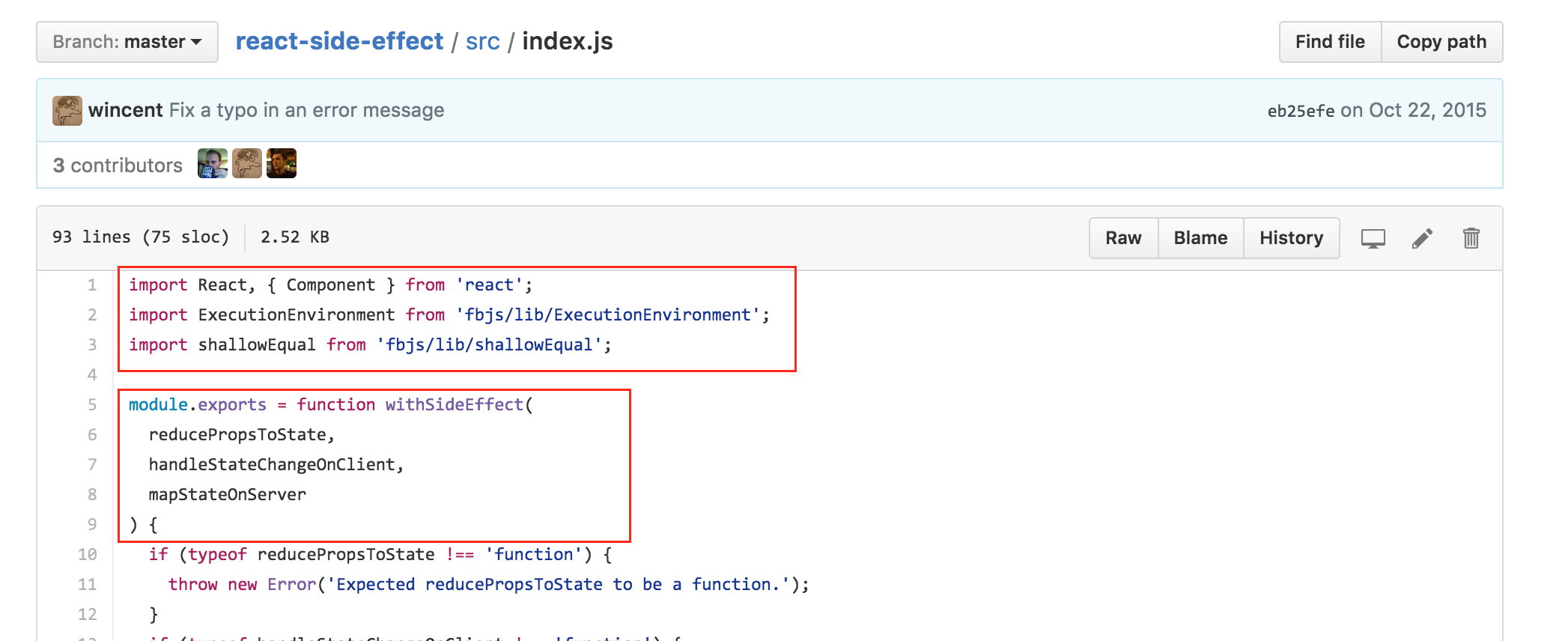Viewport: 1568px width, 641px height.
Task: Select line number 5 in the gutter
Action: 92,404
